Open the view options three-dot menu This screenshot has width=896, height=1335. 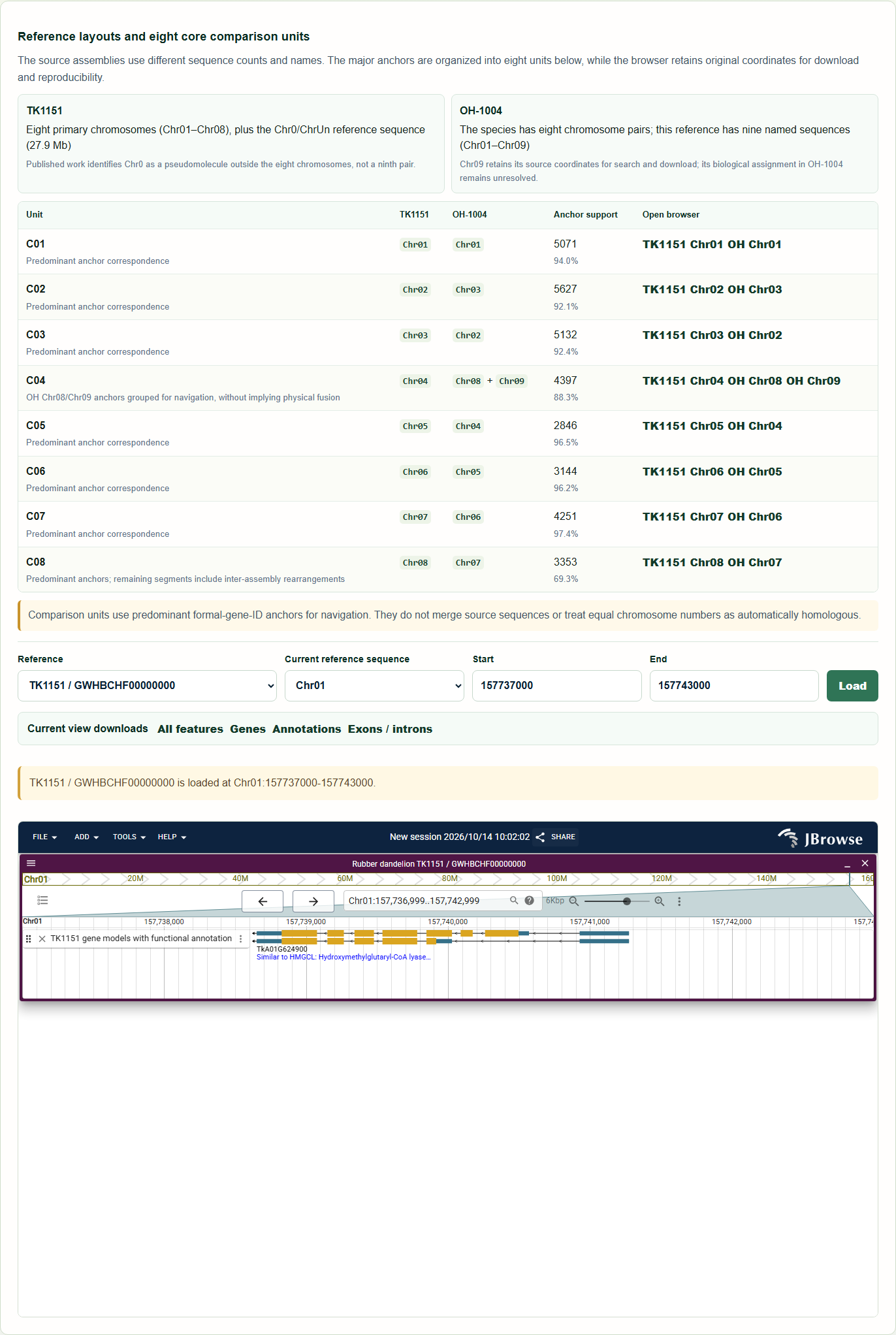pos(679,901)
